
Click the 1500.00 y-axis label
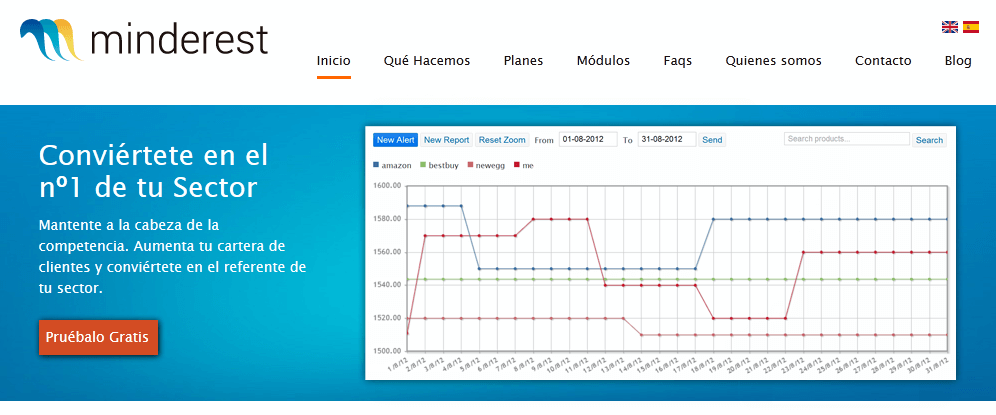tap(386, 351)
